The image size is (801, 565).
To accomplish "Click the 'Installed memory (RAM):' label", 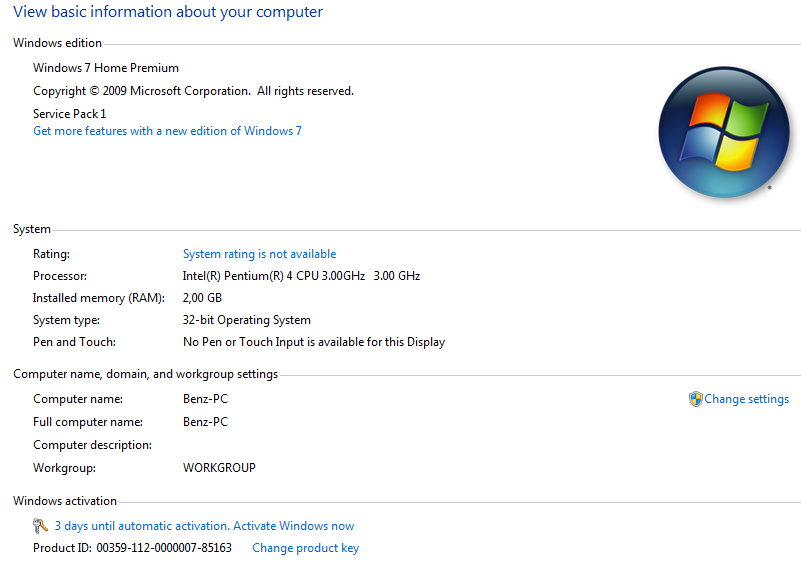I will 99,298.
